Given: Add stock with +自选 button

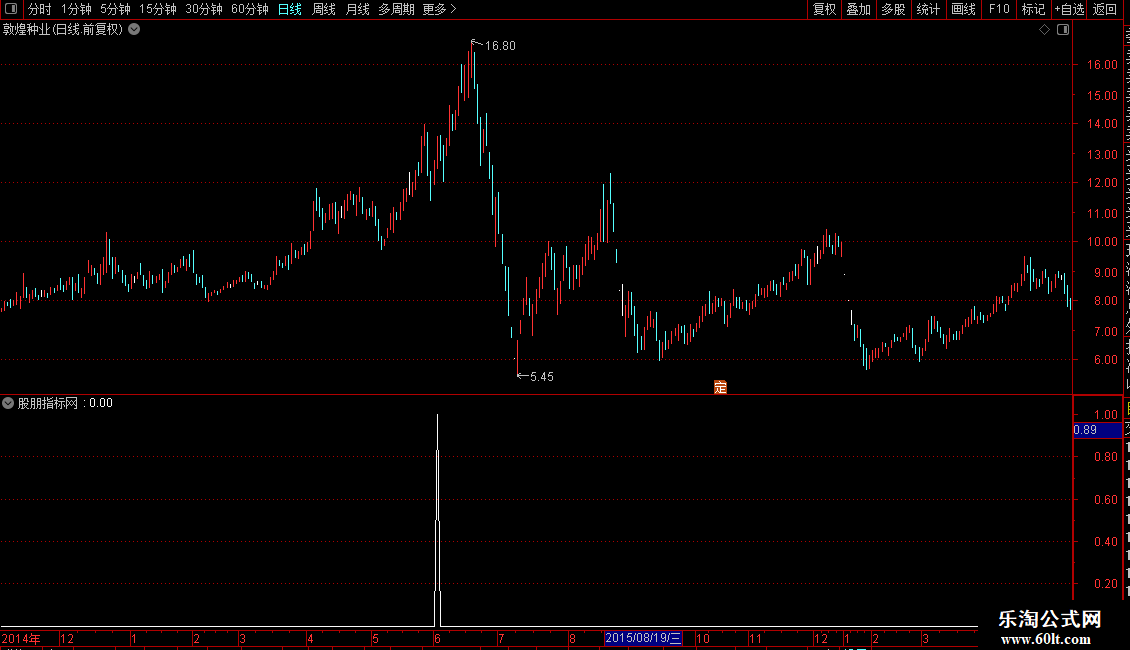Looking at the screenshot, I should click(x=1069, y=9).
